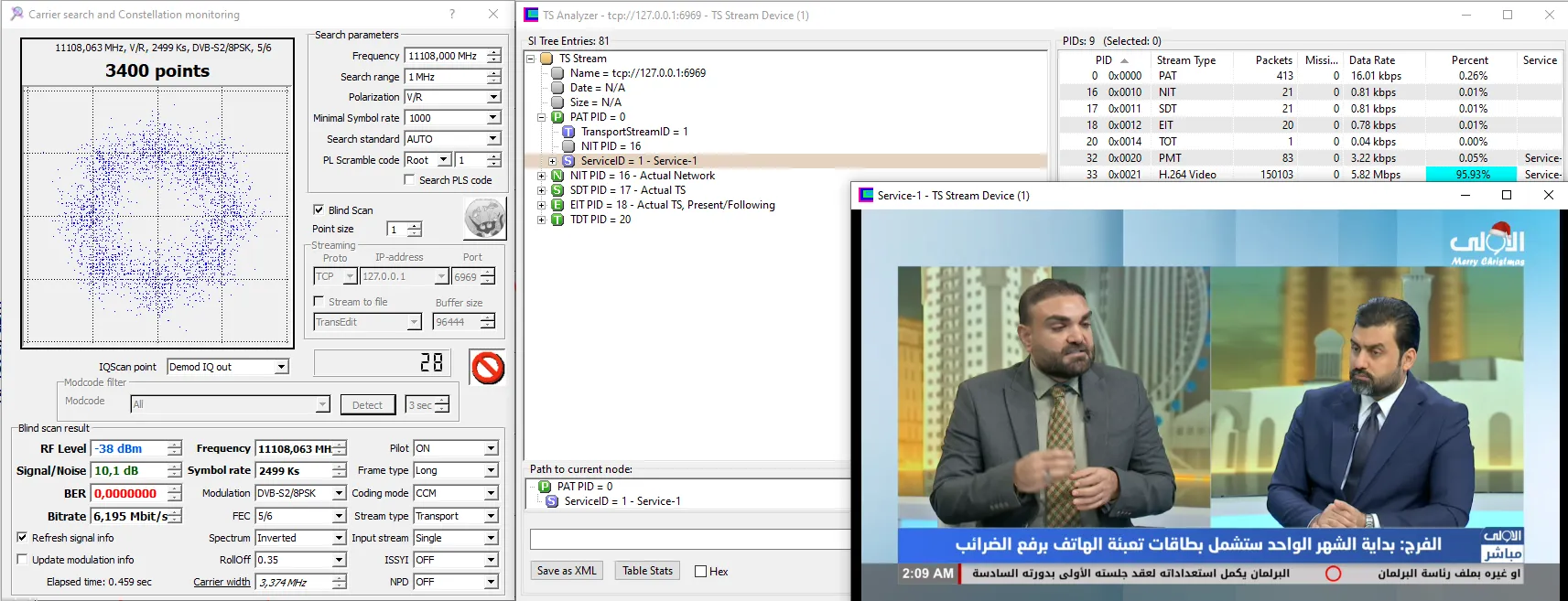Toggle Update modulation info checkbox
This screenshot has height=601, width=1568.
(22, 560)
